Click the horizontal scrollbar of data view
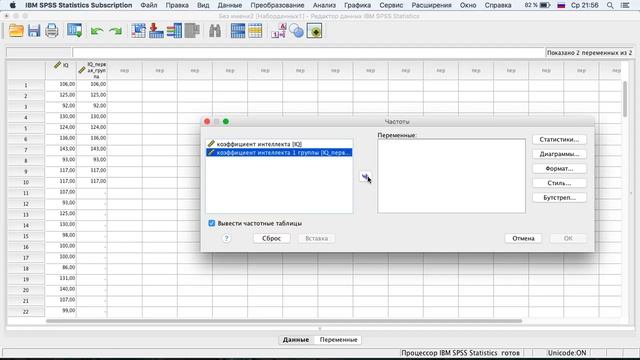640x360 pixels. click(284, 321)
